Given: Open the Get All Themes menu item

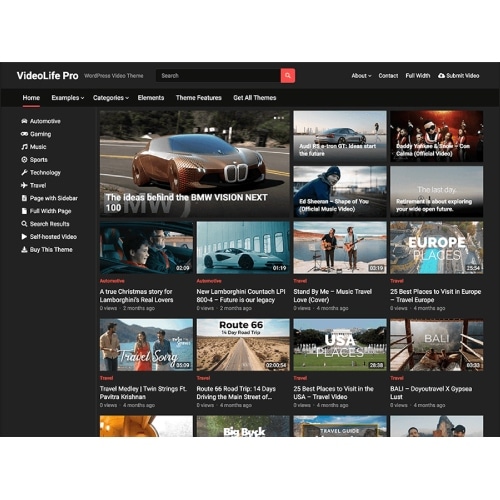Looking at the screenshot, I should (x=255, y=98).
